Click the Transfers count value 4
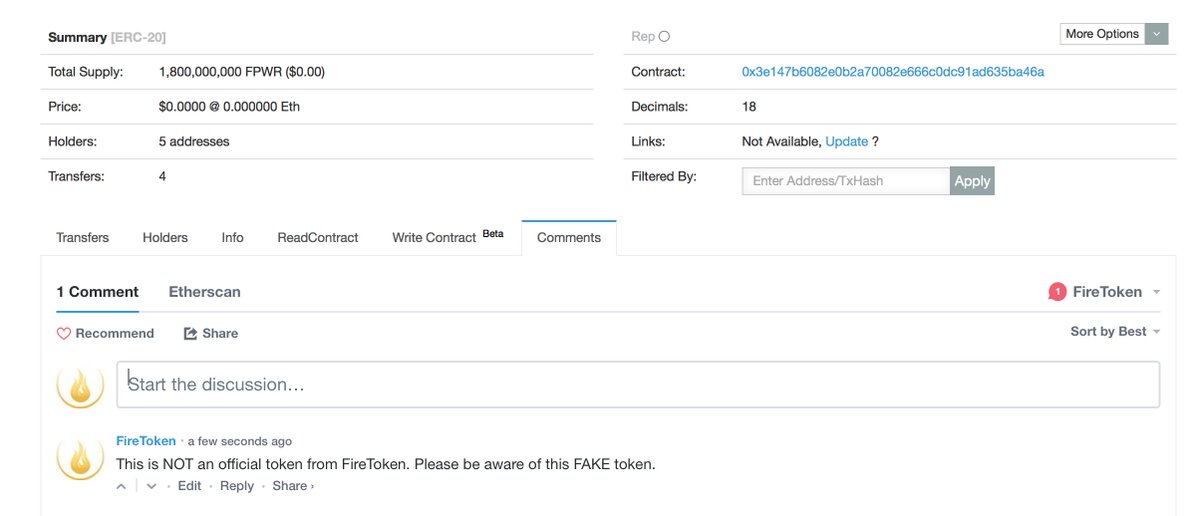 coord(162,176)
